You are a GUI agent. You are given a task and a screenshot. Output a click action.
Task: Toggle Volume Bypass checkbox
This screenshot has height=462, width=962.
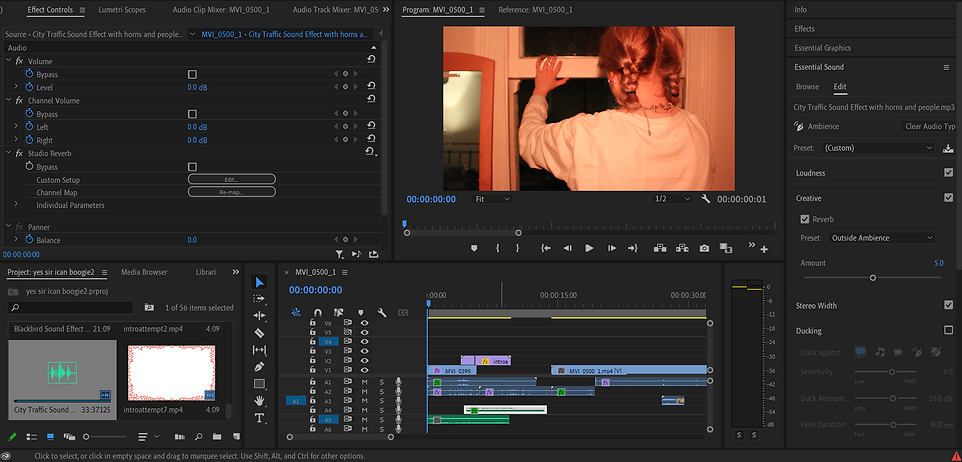(x=192, y=74)
